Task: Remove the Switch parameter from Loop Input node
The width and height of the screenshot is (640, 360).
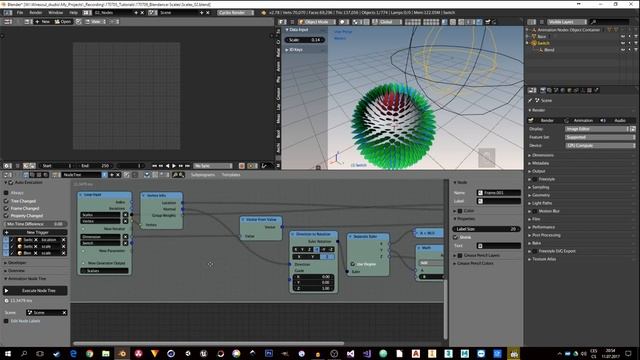Action: (125, 243)
